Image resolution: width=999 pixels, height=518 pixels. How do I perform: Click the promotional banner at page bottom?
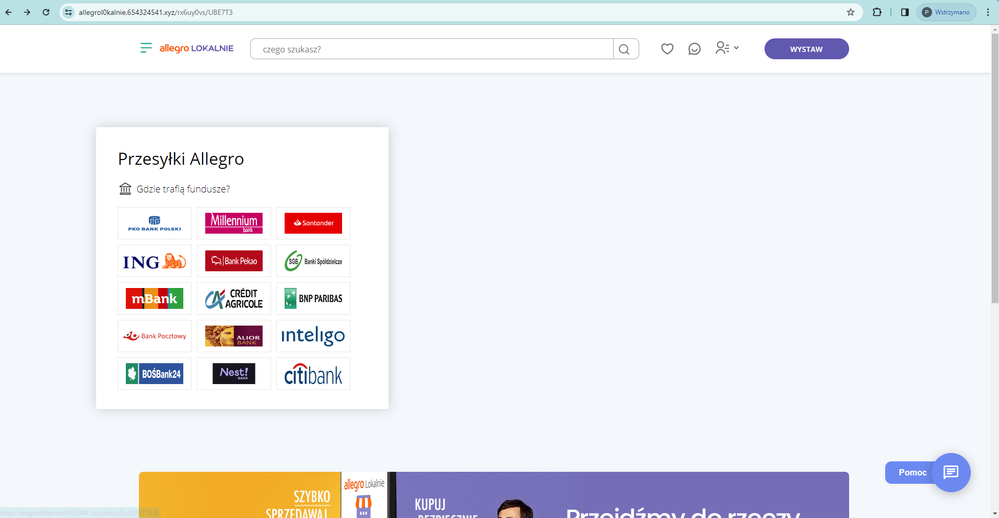click(x=494, y=495)
